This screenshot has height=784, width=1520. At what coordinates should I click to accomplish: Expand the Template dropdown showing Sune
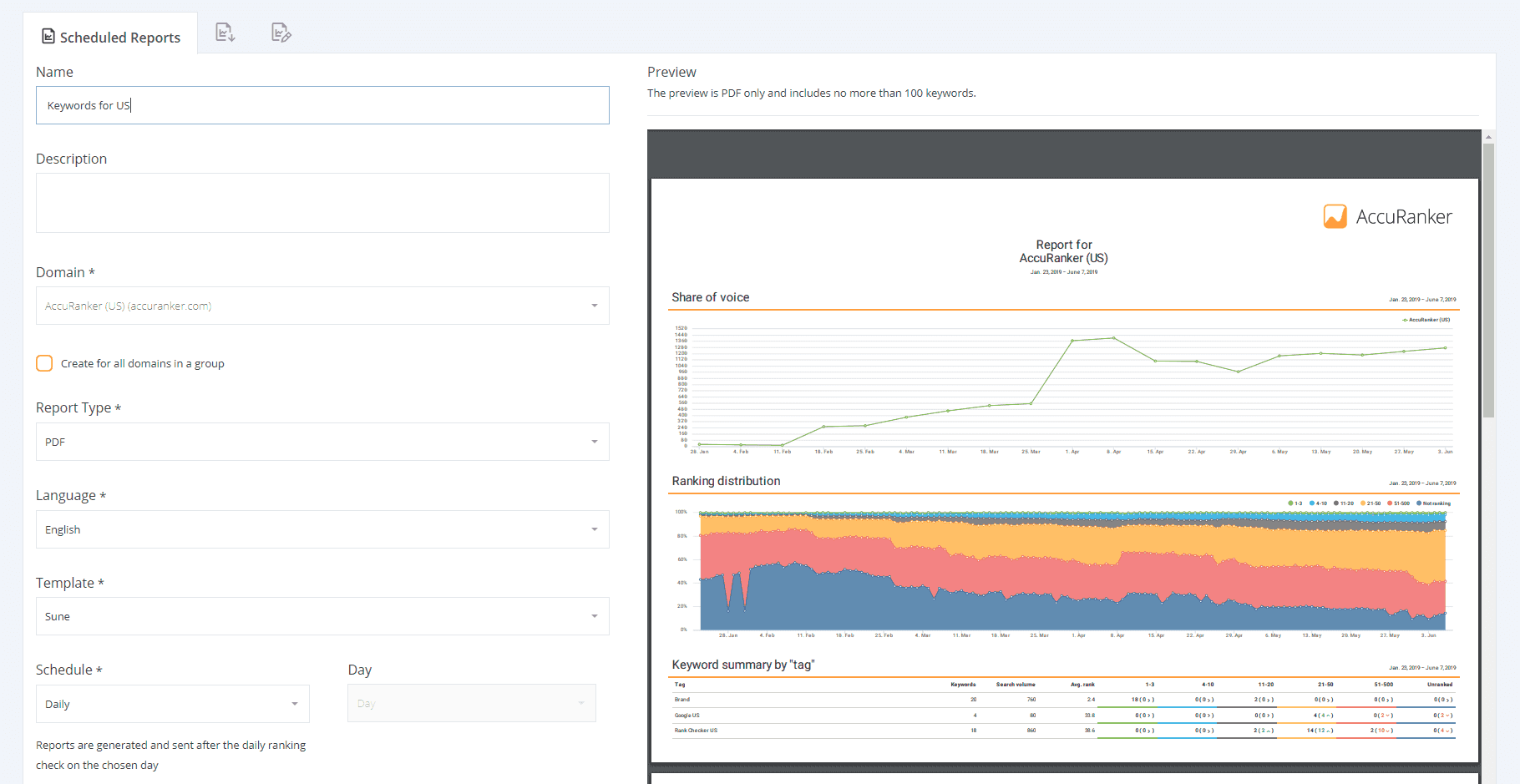pos(322,616)
